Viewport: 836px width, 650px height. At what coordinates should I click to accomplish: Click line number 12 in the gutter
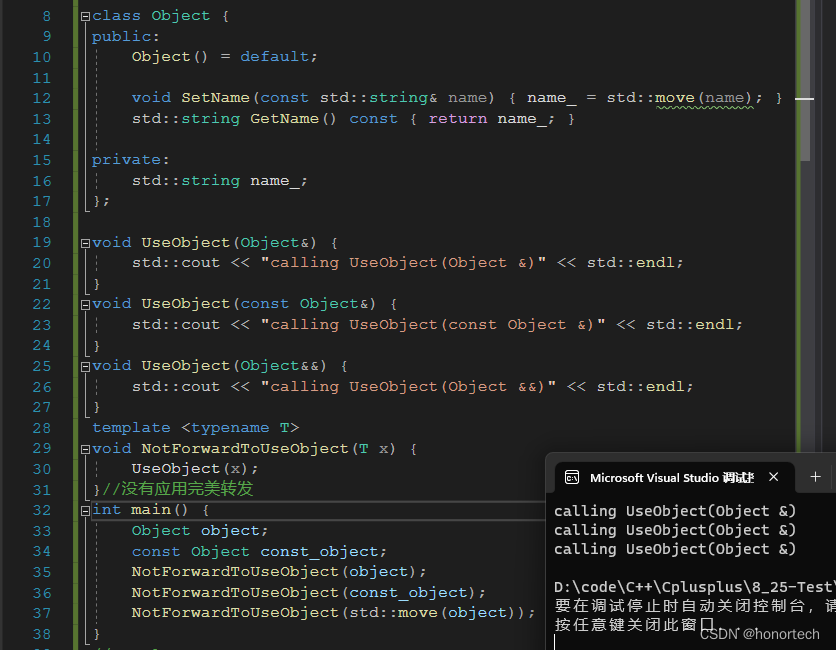pos(42,98)
